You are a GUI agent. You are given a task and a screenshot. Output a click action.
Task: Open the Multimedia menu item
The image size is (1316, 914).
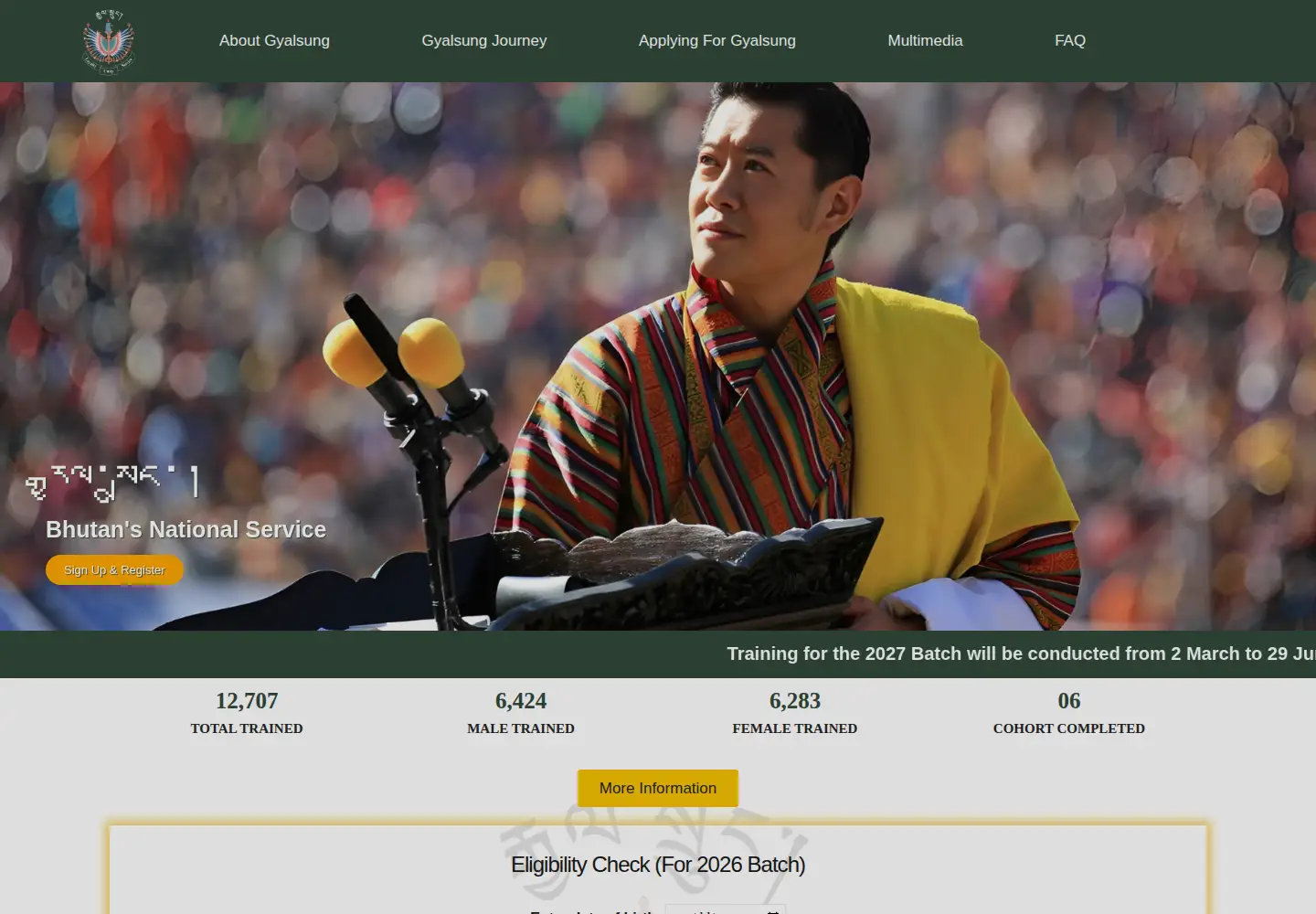[x=925, y=40]
